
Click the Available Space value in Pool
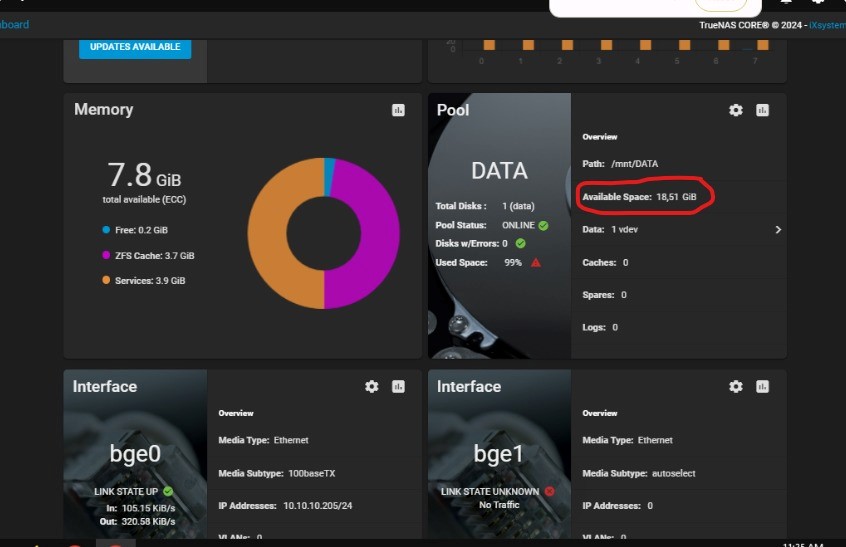(675, 197)
